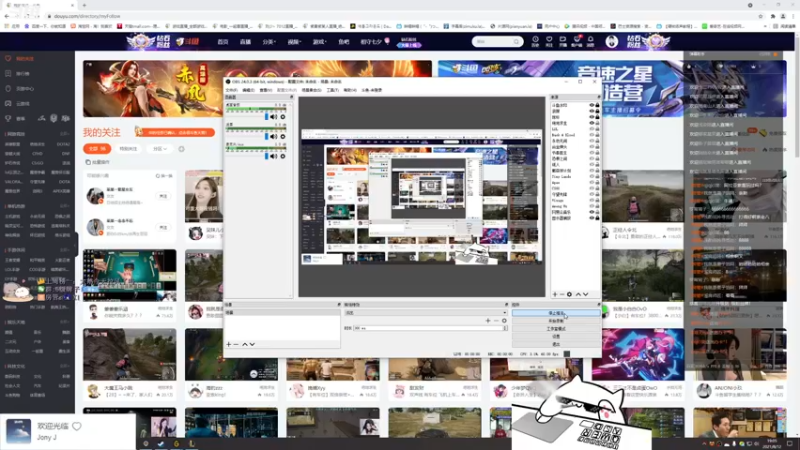800x450 pixels.
Task: Mute the top audio mixer channel in OBS
Action: 274,117
